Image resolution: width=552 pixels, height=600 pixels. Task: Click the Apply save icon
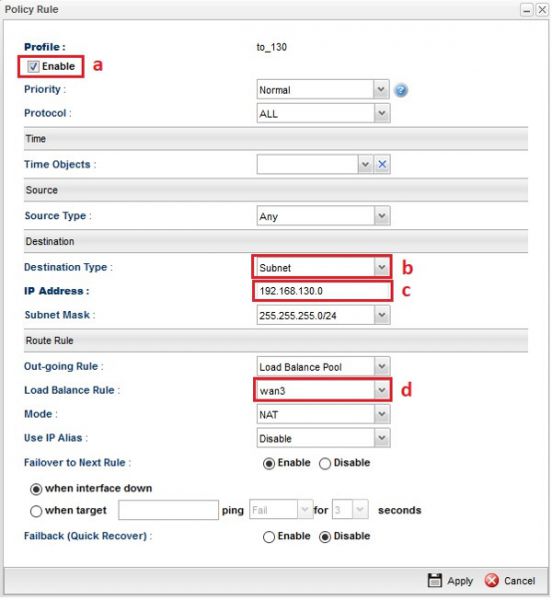click(434, 580)
